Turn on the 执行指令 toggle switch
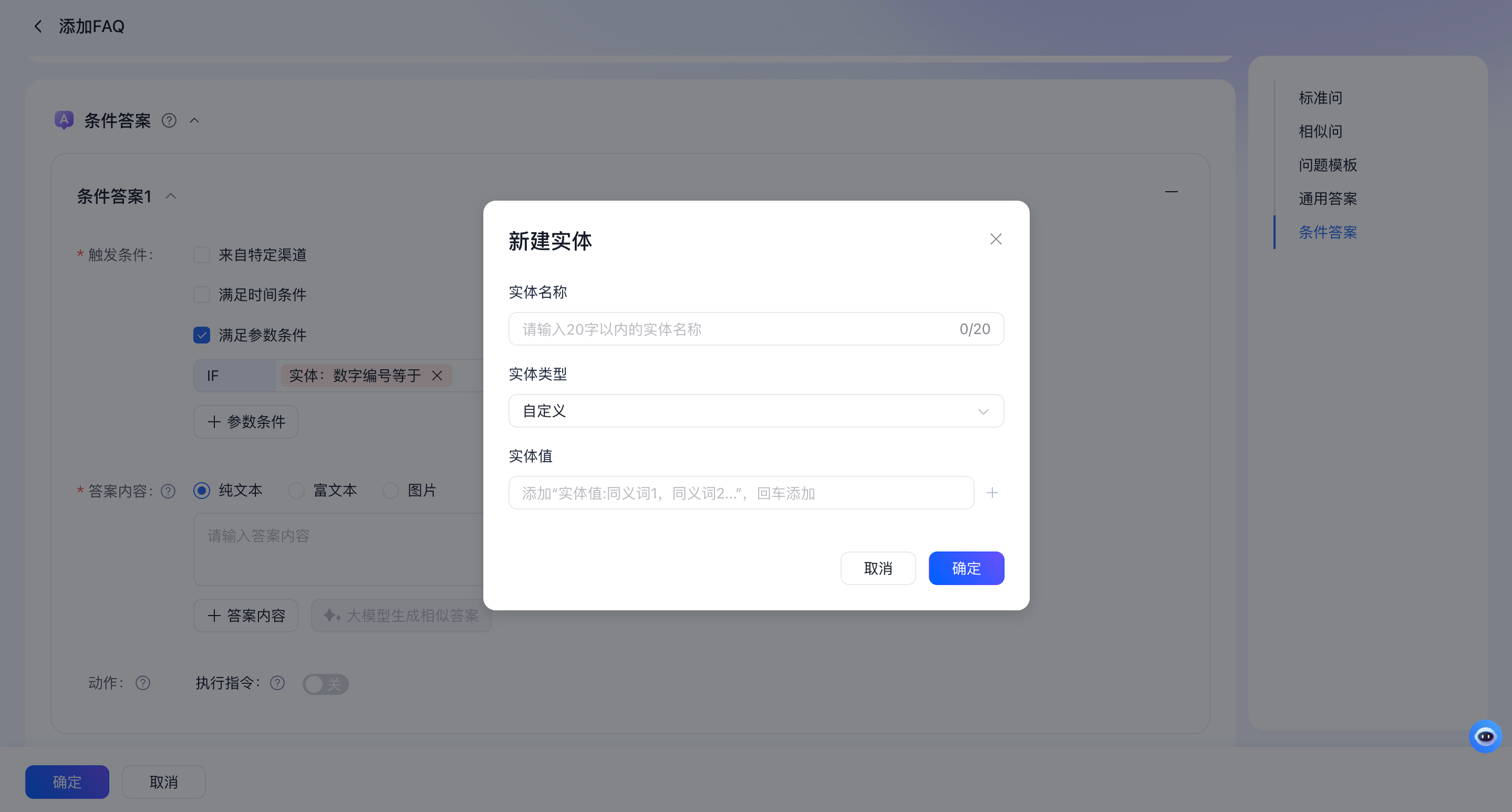 [x=325, y=684]
